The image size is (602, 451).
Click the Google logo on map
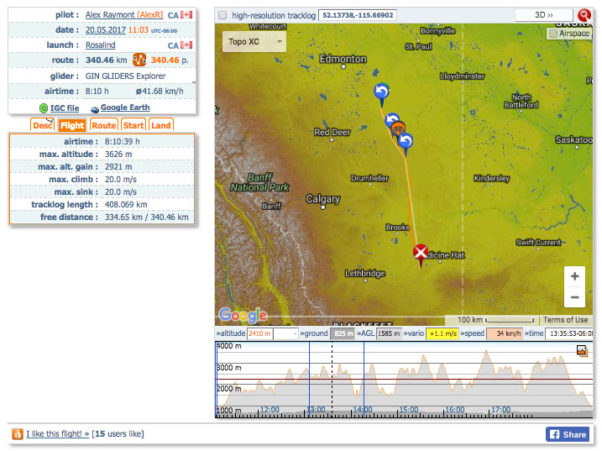243,315
